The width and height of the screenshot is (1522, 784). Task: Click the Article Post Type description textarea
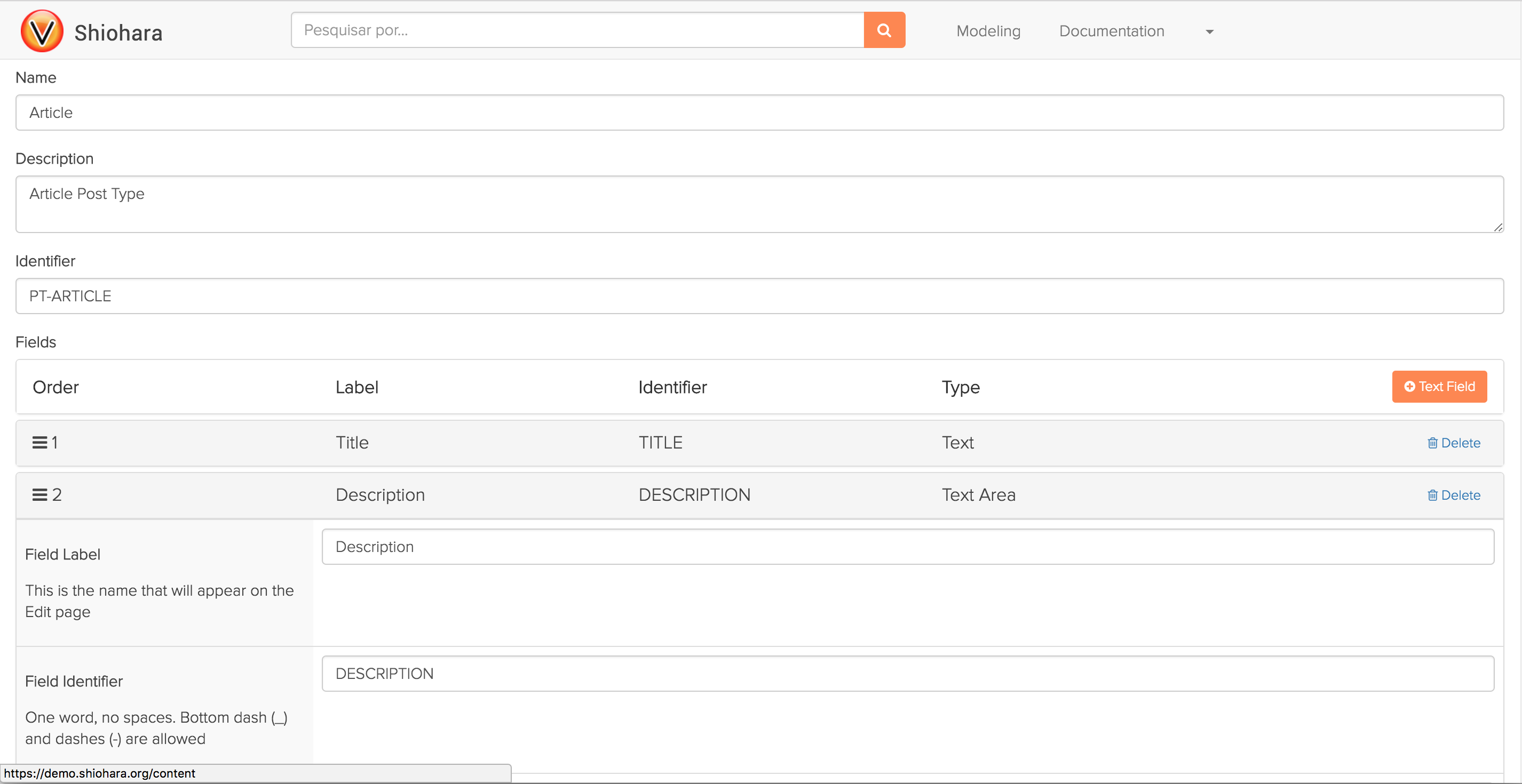pyautogui.click(x=759, y=204)
